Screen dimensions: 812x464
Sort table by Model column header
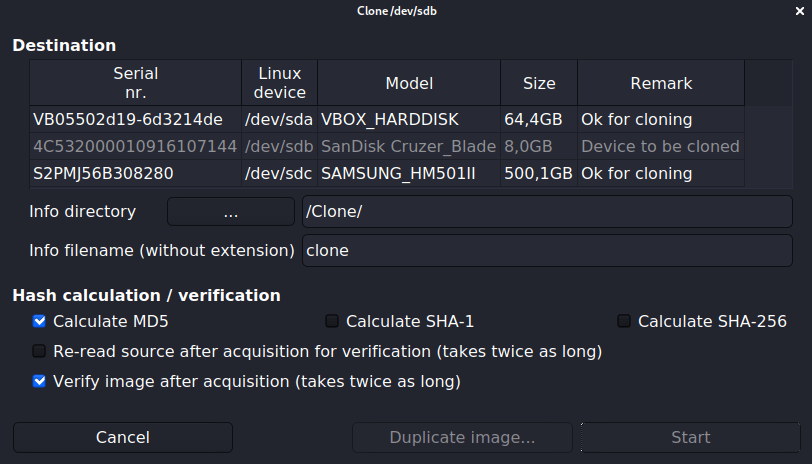[x=408, y=83]
